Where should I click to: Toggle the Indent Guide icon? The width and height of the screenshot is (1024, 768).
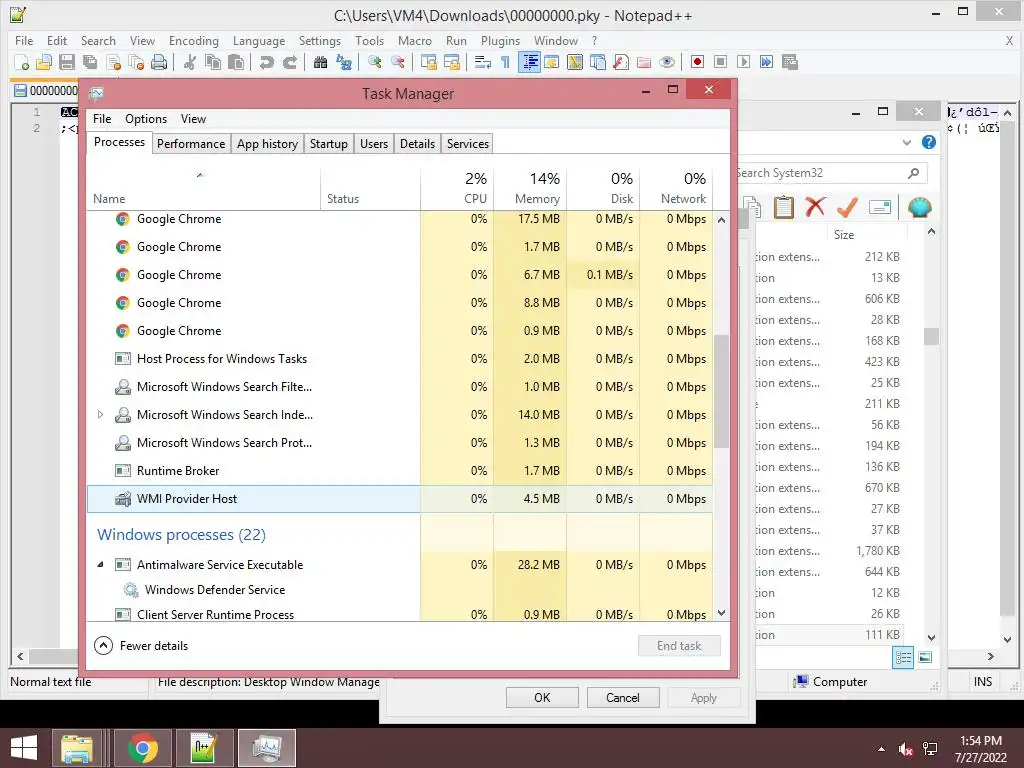click(530, 62)
